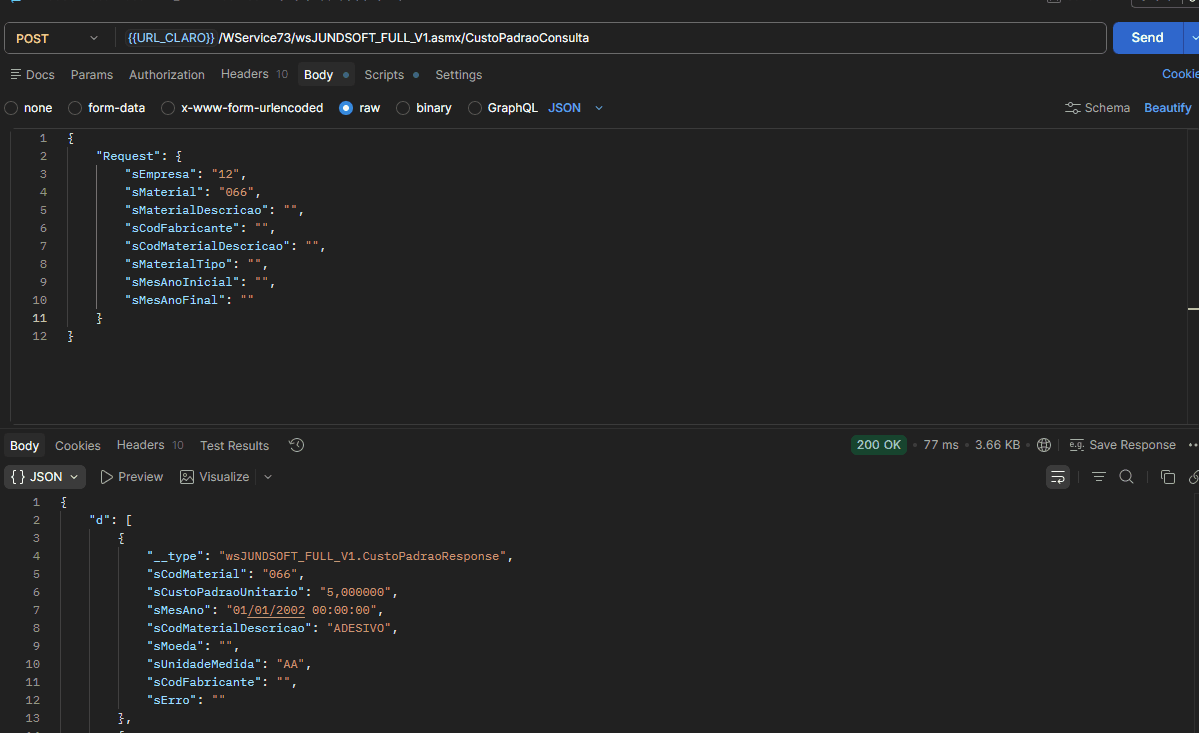This screenshot has height=733, width=1199.
Task: Open the Authorization tab
Action: (x=167, y=74)
